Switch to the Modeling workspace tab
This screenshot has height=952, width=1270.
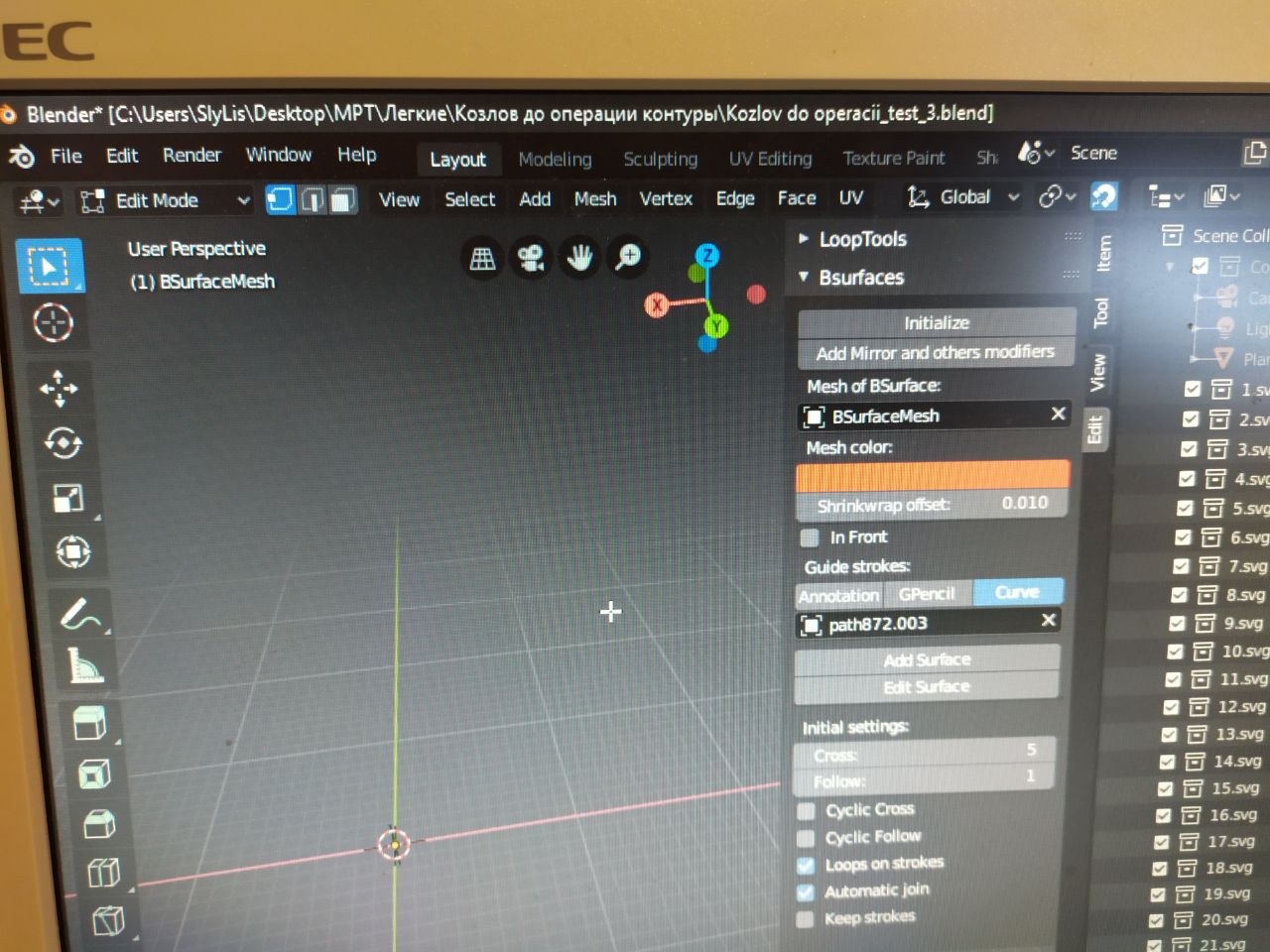tap(555, 159)
